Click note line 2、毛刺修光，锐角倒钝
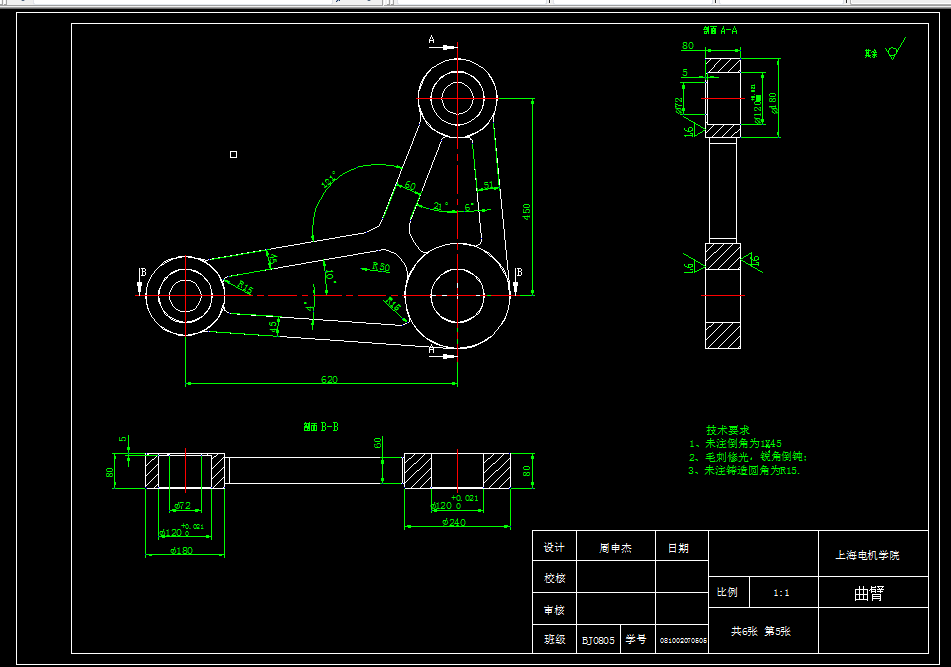Screen dimensions: 951x667 coord(748,457)
